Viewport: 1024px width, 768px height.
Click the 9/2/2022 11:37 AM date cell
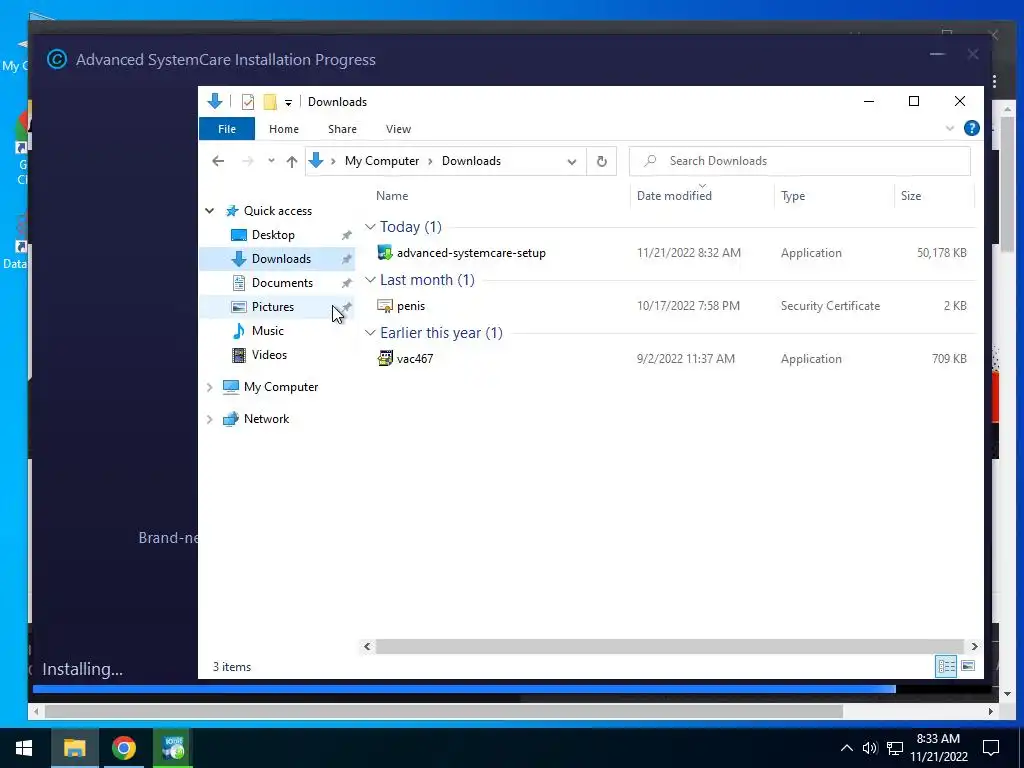click(x=685, y=359)
